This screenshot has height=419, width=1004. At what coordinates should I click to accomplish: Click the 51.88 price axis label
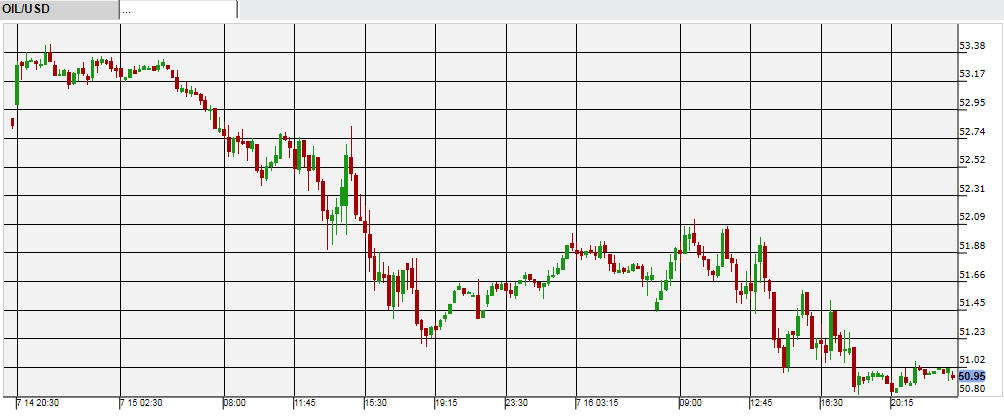click(x=973, y=246)
